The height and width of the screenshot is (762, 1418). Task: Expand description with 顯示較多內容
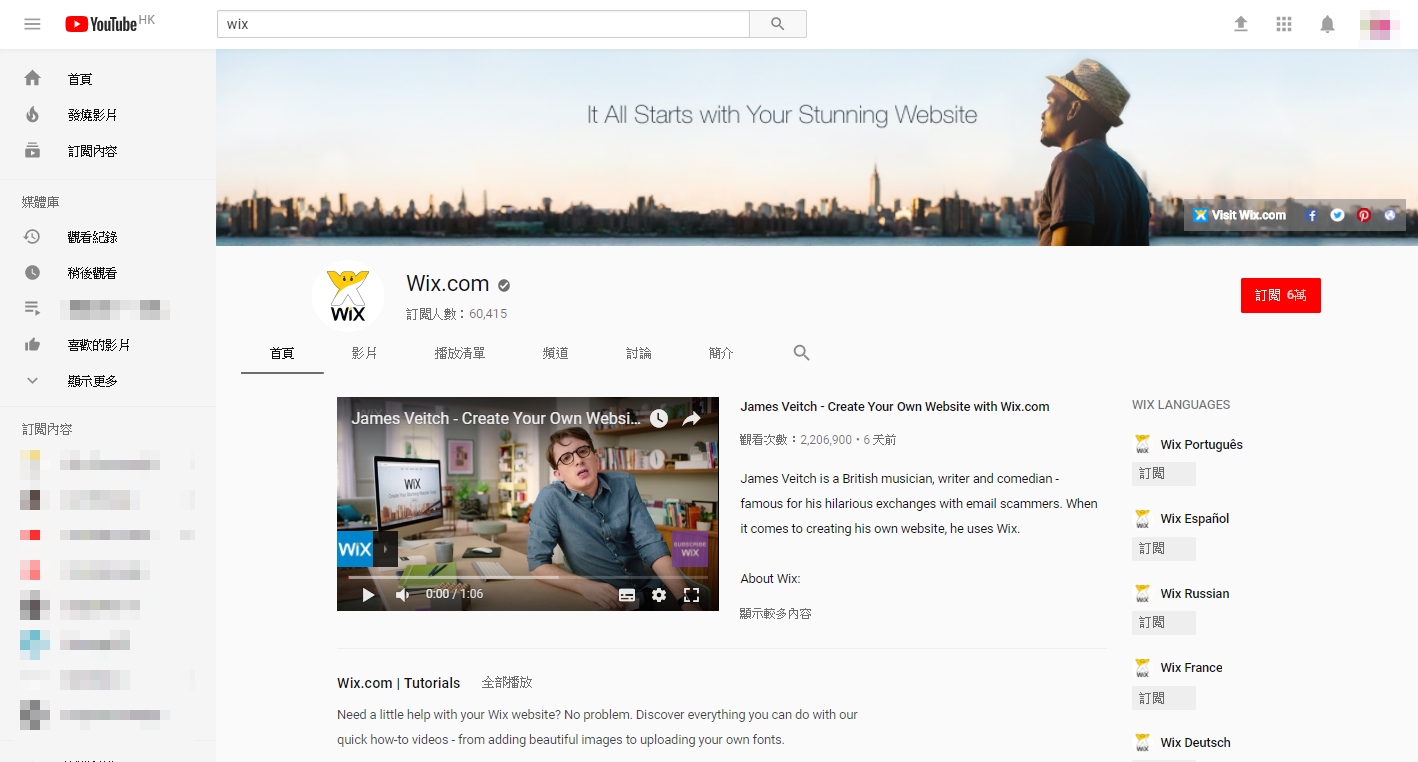coord(776,614)
